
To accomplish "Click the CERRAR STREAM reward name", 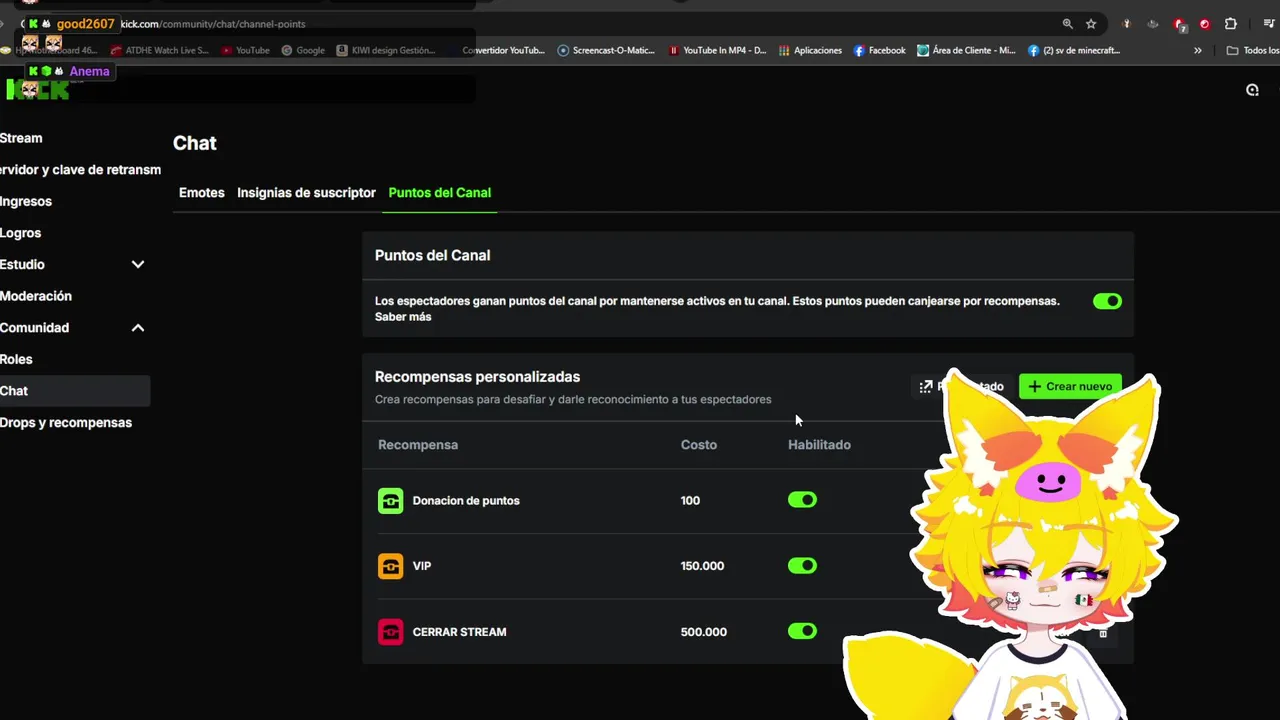I will pos(460,632).
